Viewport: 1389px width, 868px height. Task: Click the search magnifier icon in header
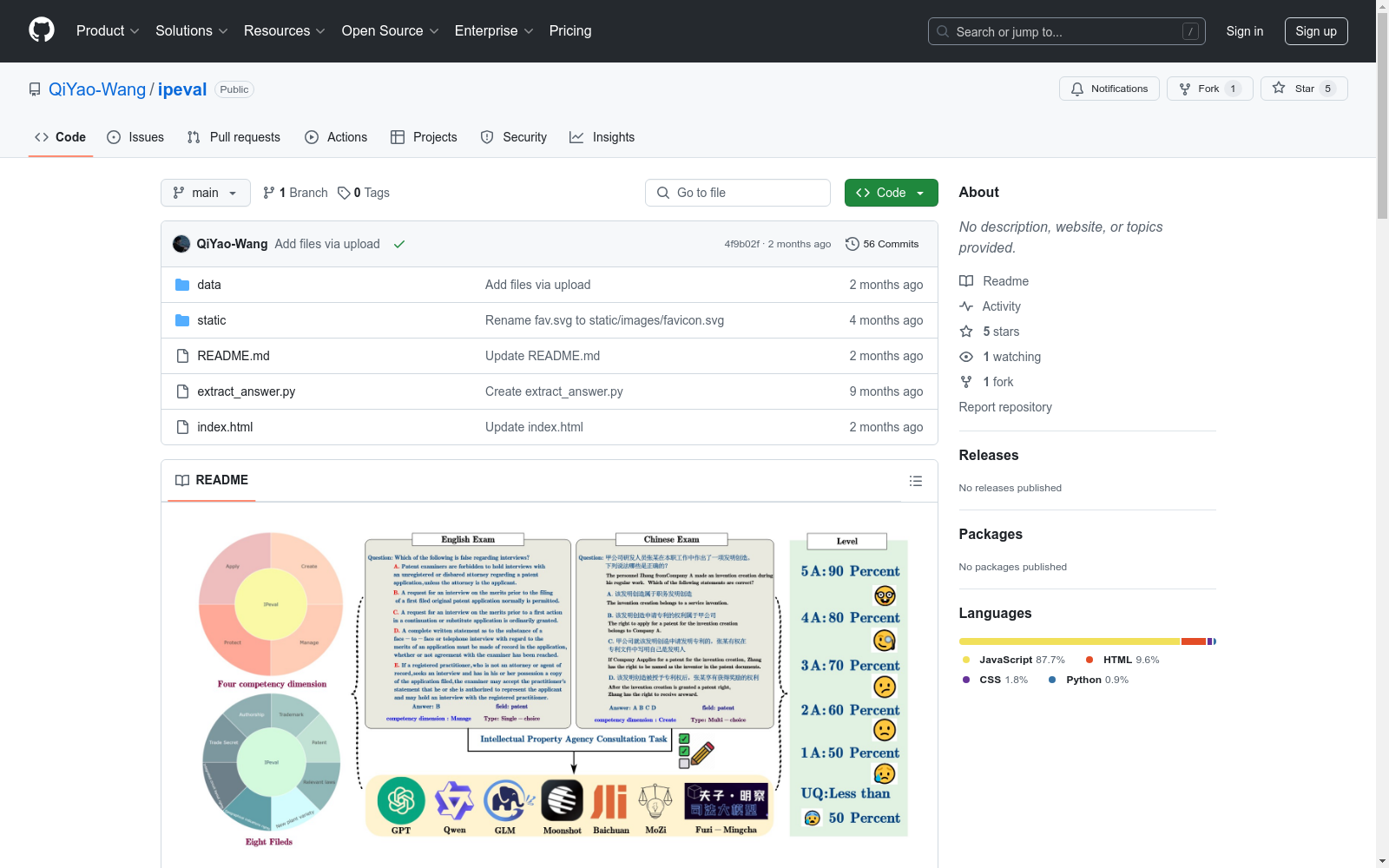(x=943, y=31)
